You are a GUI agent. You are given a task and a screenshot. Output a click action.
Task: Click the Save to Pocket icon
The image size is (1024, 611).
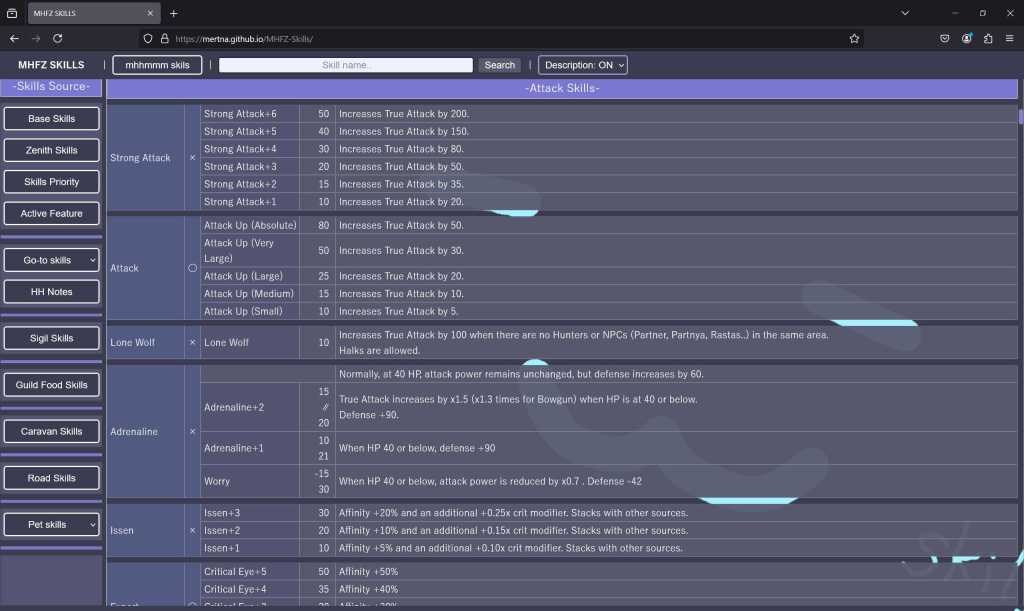coord(945,38)
